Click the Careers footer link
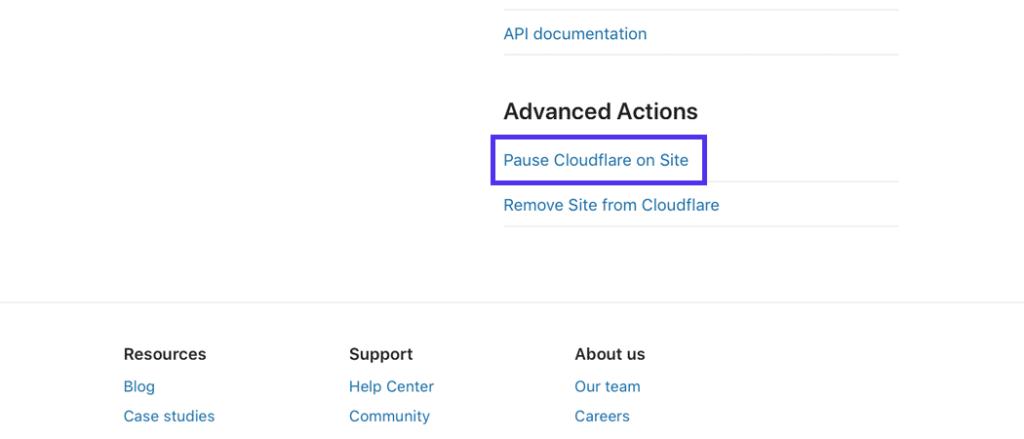 (x=602, y=416)
